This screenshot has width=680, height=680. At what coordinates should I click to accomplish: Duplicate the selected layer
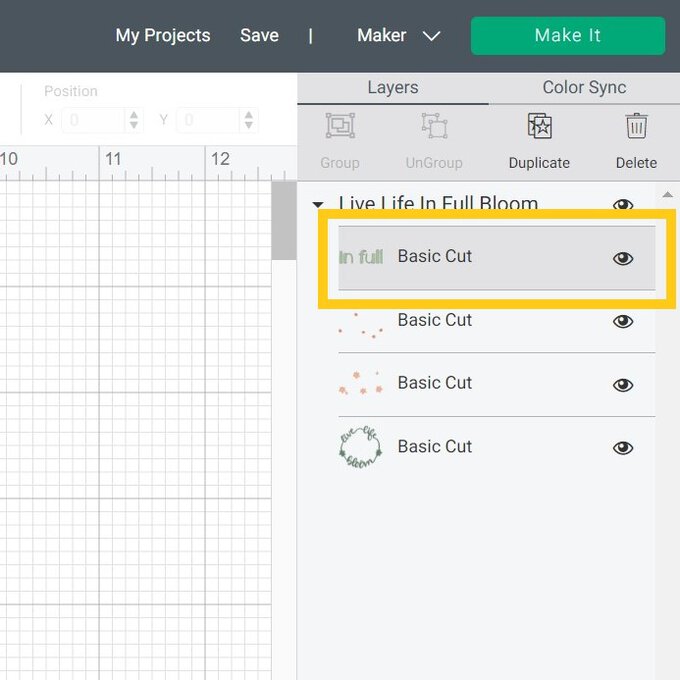539,127
